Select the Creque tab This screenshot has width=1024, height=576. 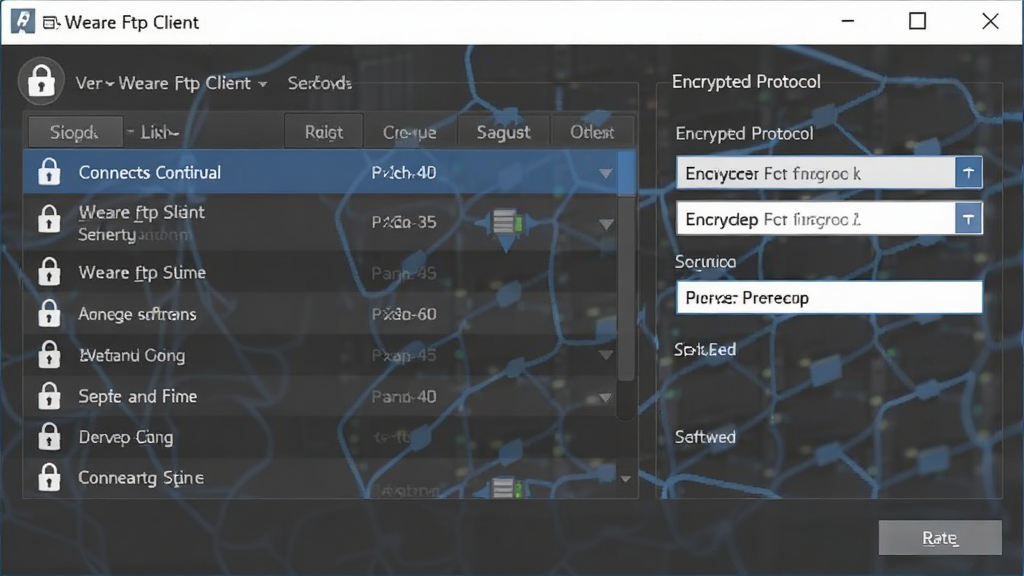pyautogui.click(x=409, y=132)
